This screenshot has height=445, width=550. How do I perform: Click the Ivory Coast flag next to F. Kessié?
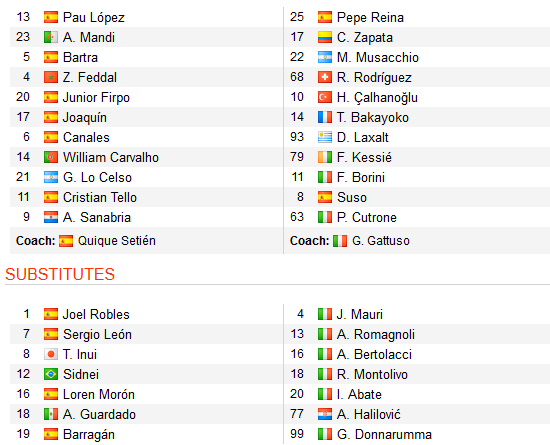325,157
